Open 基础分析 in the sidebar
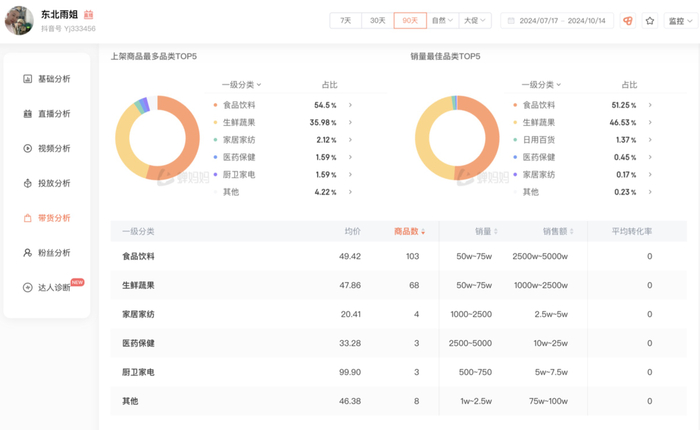700x430 pixels. pos(53,79)
